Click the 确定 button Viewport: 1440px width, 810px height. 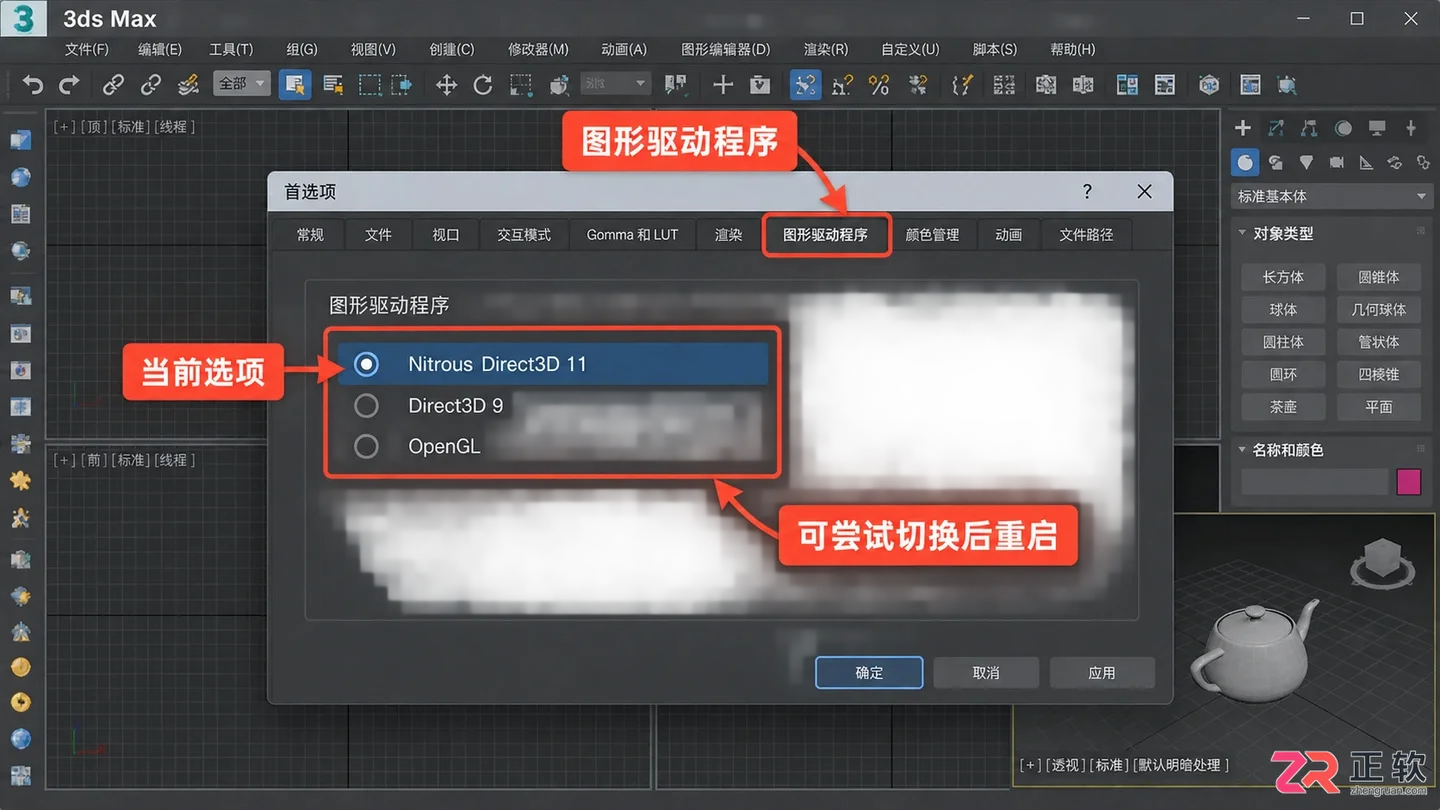(x=869, y=673)
